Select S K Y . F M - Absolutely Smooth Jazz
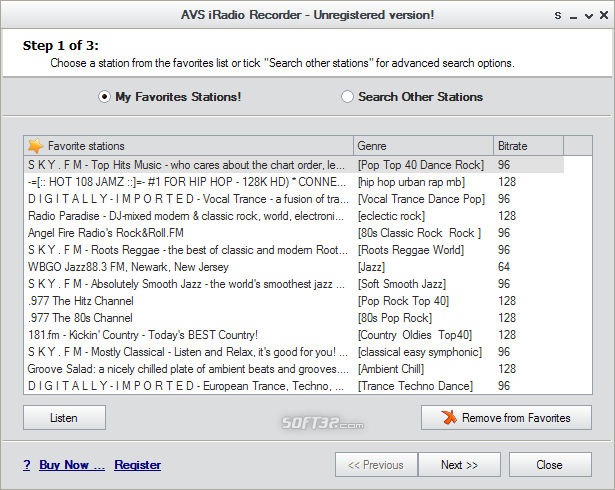This screenshot has height=490, width=615. coord(294,284)
